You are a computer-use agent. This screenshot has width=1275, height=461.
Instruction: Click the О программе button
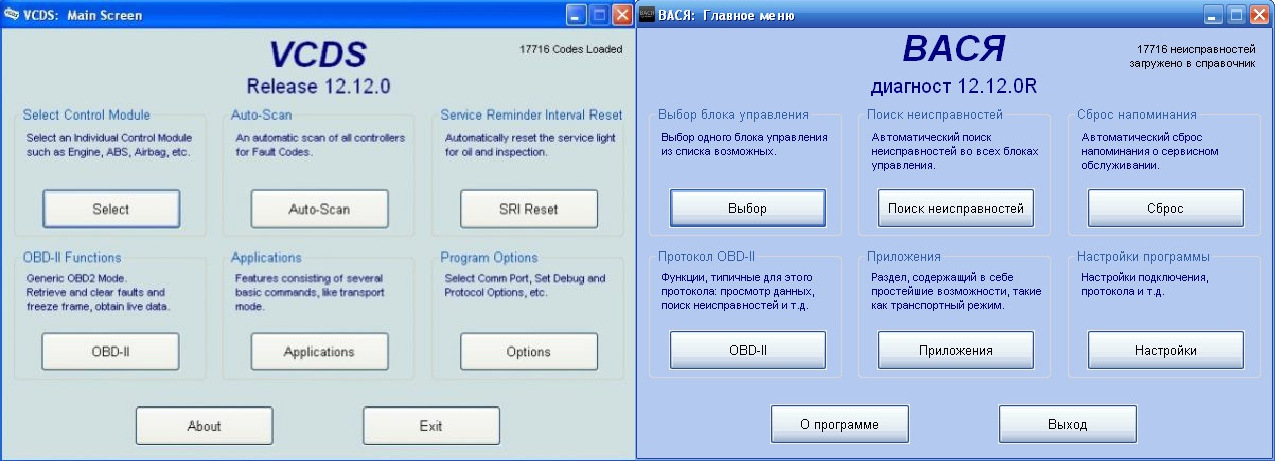point(840,424)
